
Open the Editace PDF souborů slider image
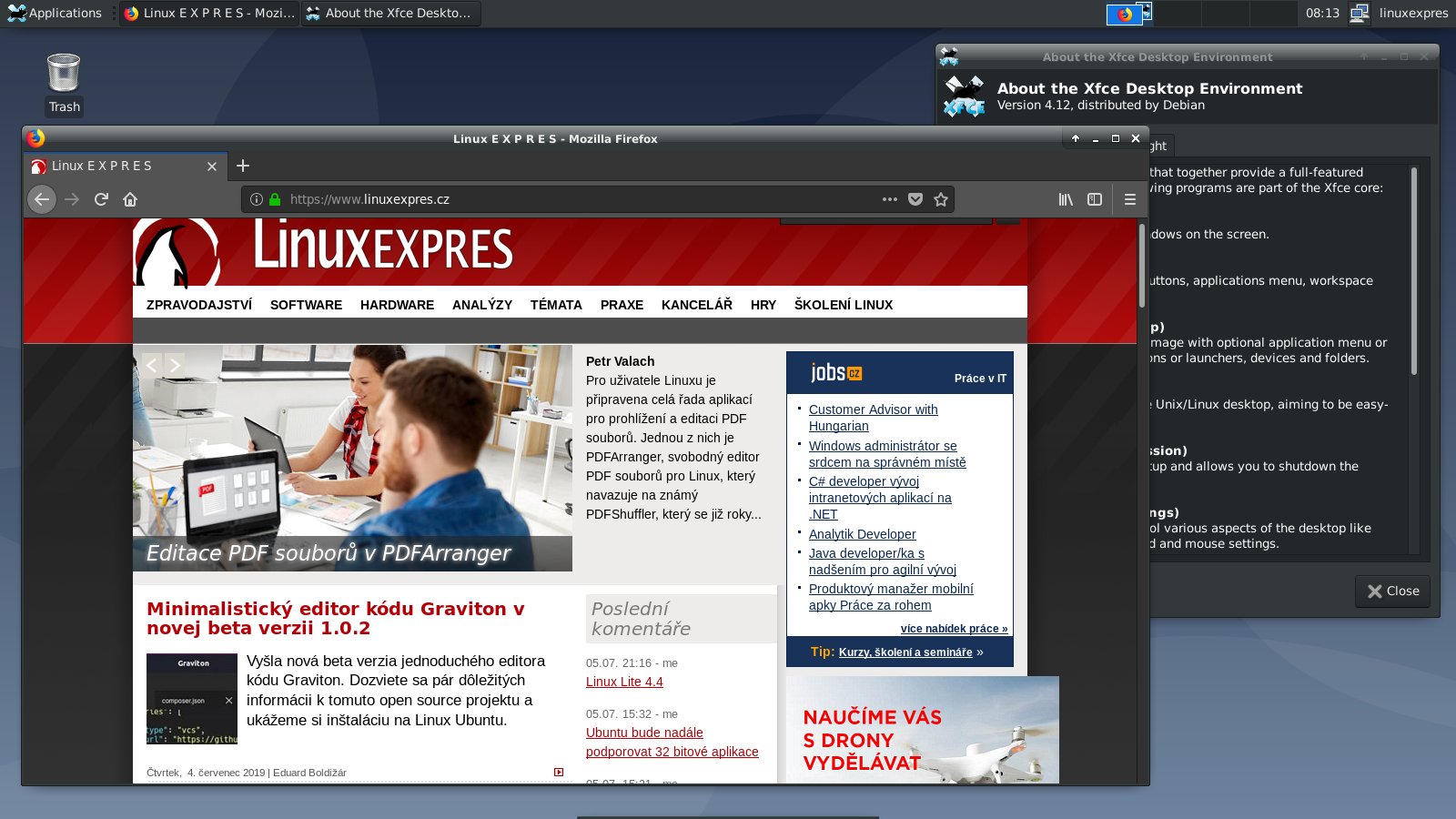pyautogui.click(x=352, y=458)
